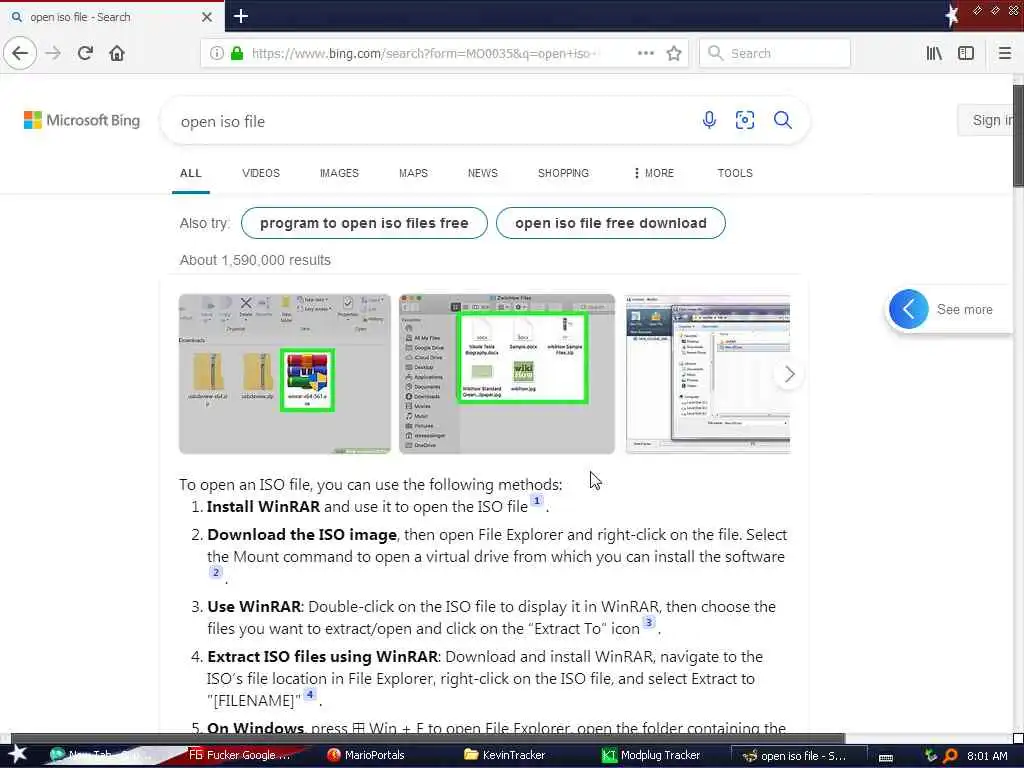
Task: Click the orange magnifier tray icon
Action: [x=950, y=756]
